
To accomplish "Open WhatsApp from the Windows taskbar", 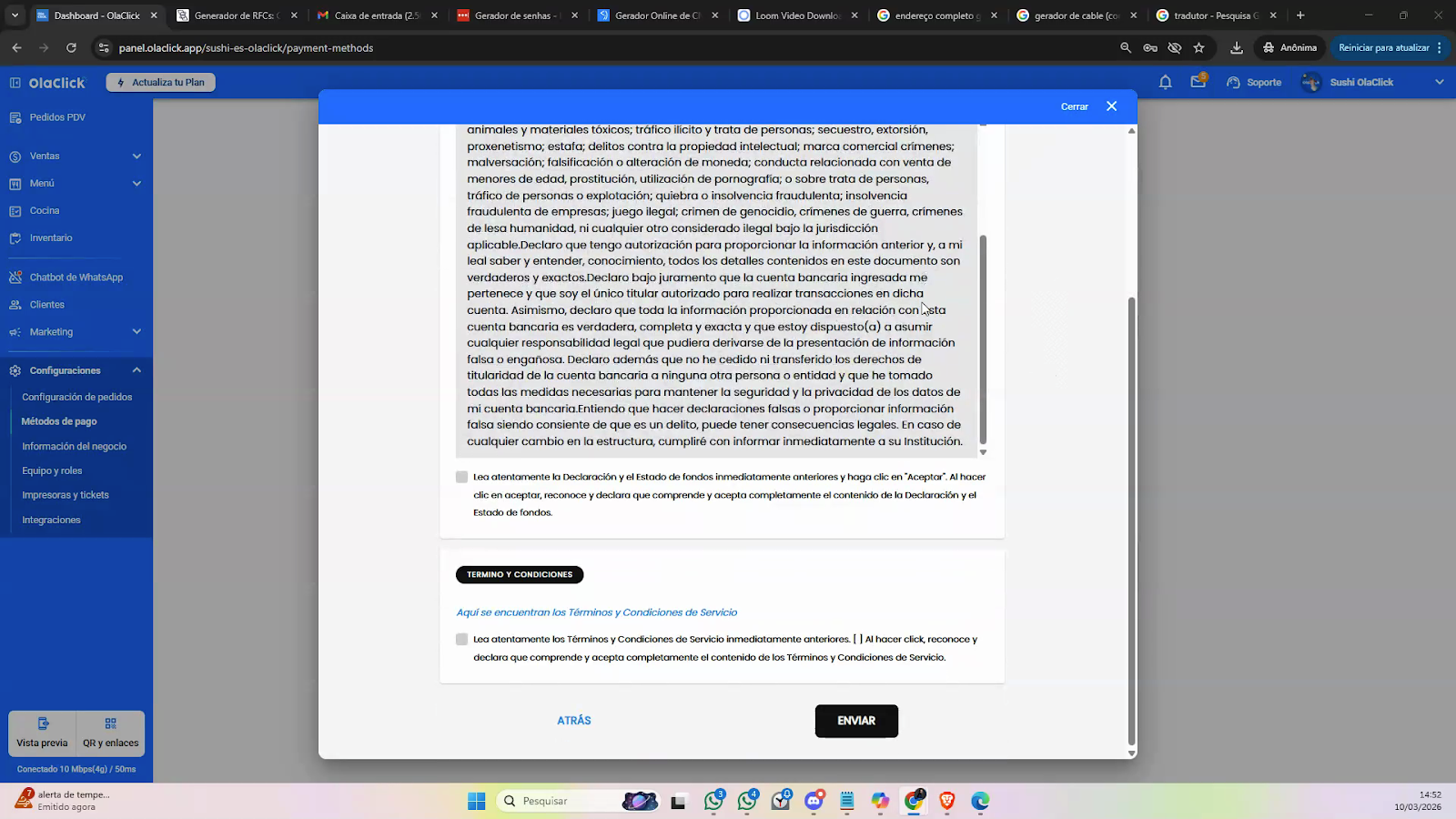I will [713, 801].
